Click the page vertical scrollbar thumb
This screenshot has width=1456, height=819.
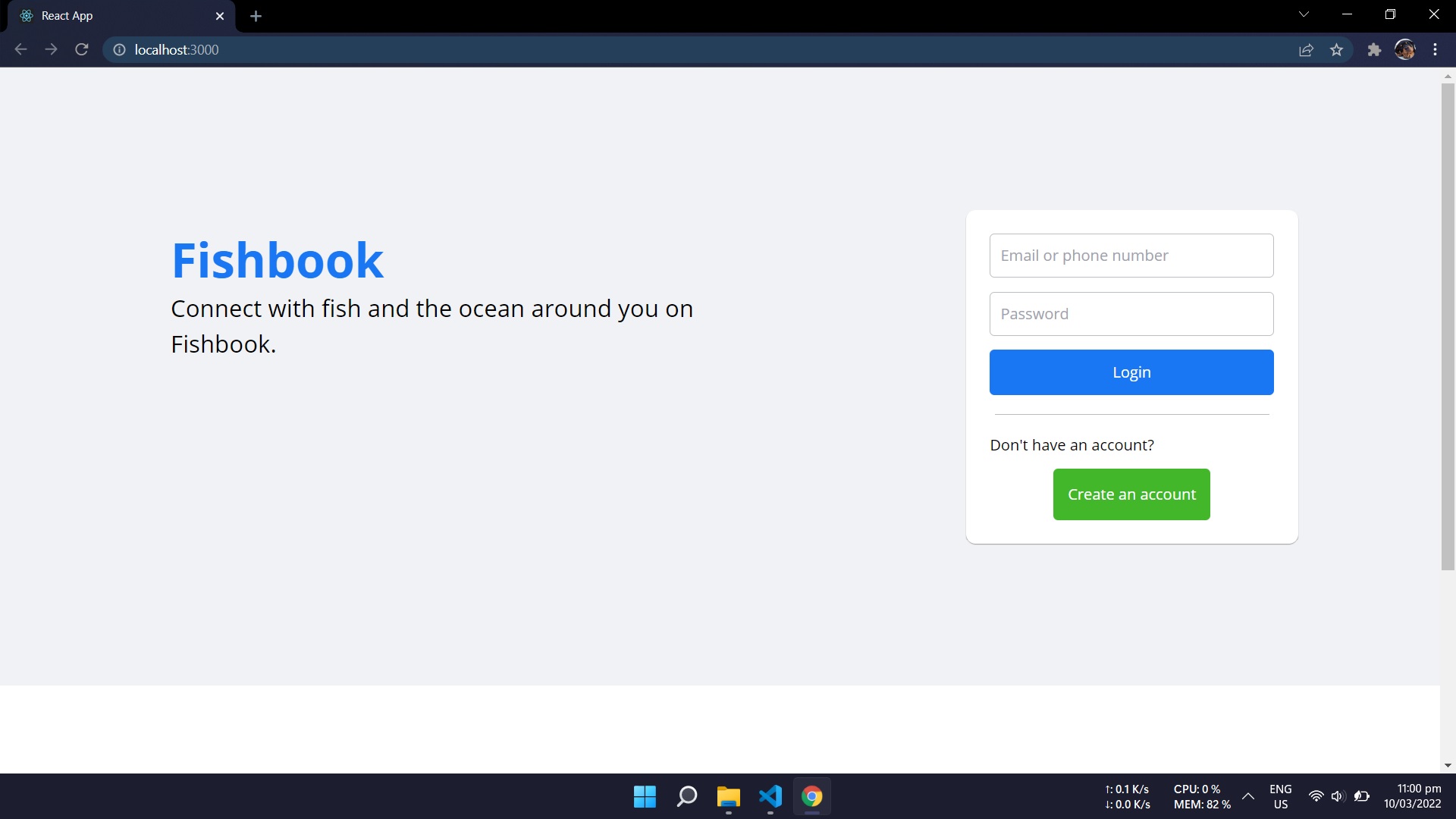1448,326
